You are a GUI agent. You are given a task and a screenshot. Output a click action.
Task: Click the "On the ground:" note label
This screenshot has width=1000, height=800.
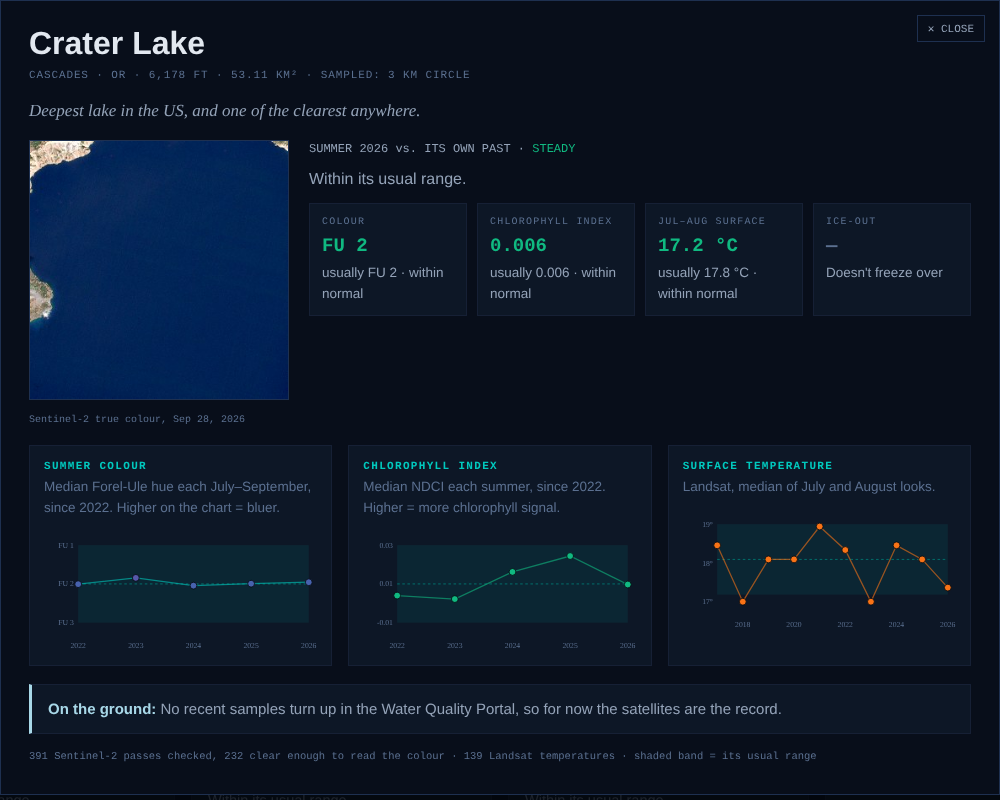(x=102, y=709)
